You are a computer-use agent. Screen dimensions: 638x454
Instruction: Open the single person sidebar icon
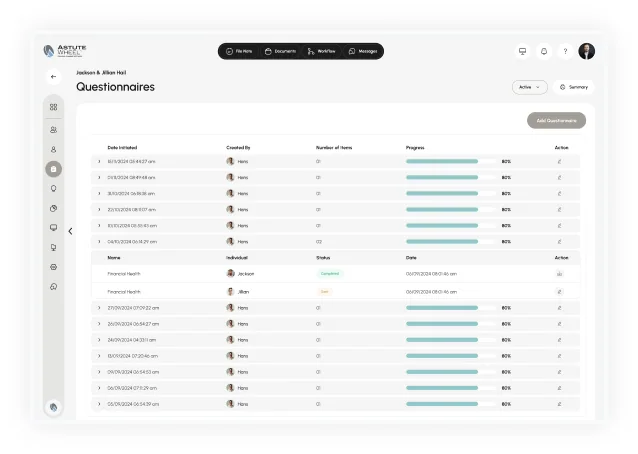(x=53, y=149)
